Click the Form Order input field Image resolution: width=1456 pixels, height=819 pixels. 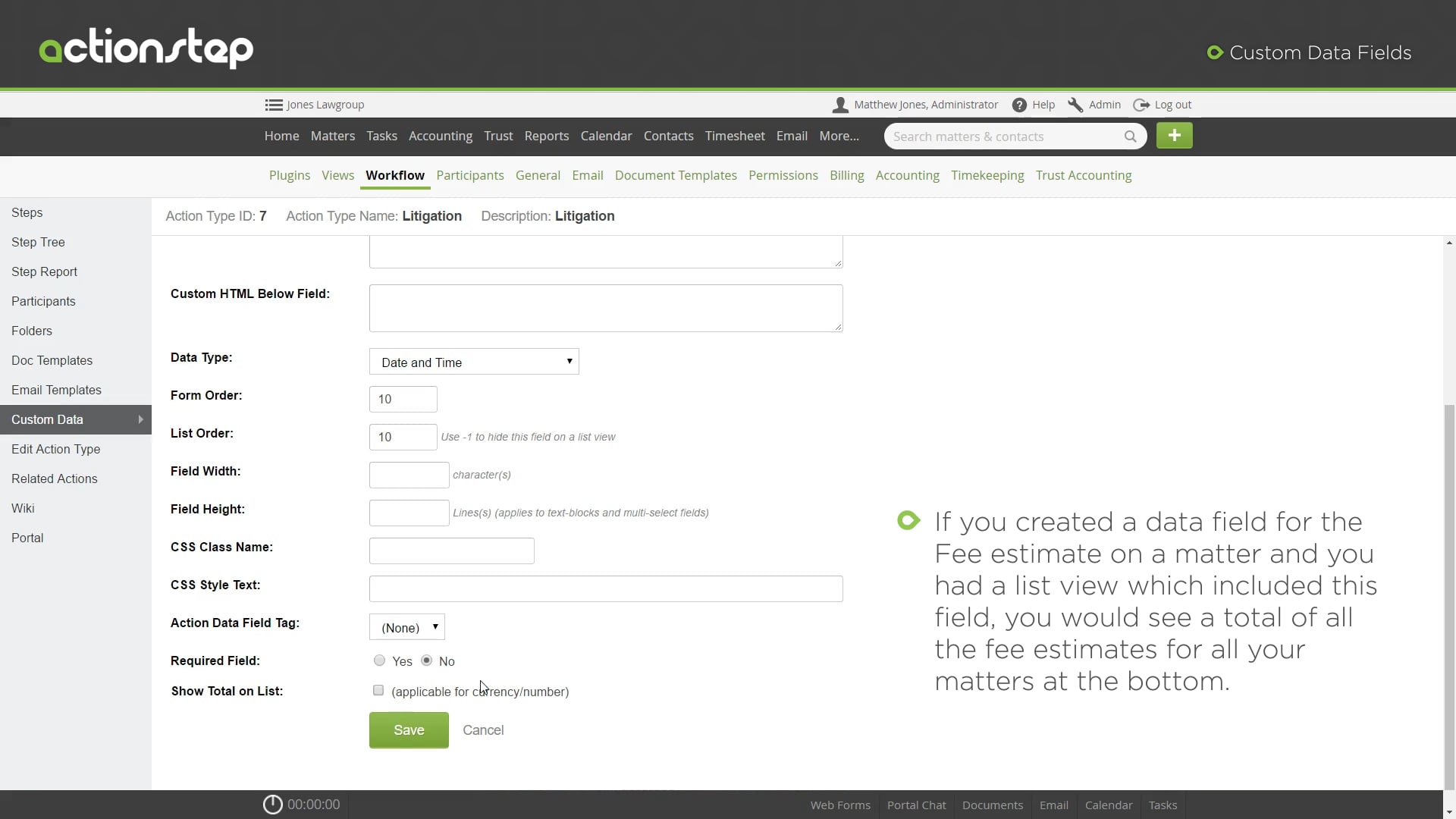pos(403,400)
